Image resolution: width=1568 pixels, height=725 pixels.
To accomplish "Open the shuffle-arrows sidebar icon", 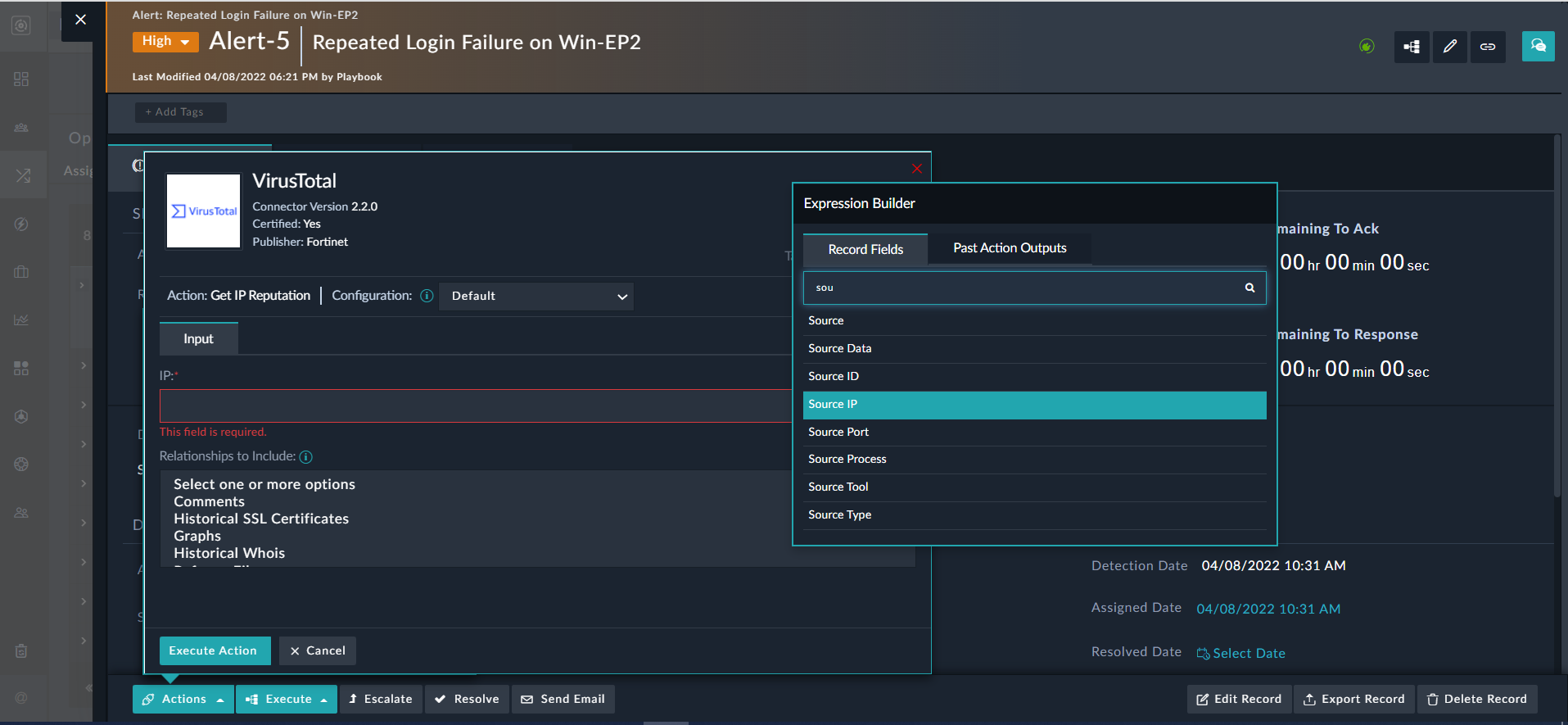I will 22,175.
